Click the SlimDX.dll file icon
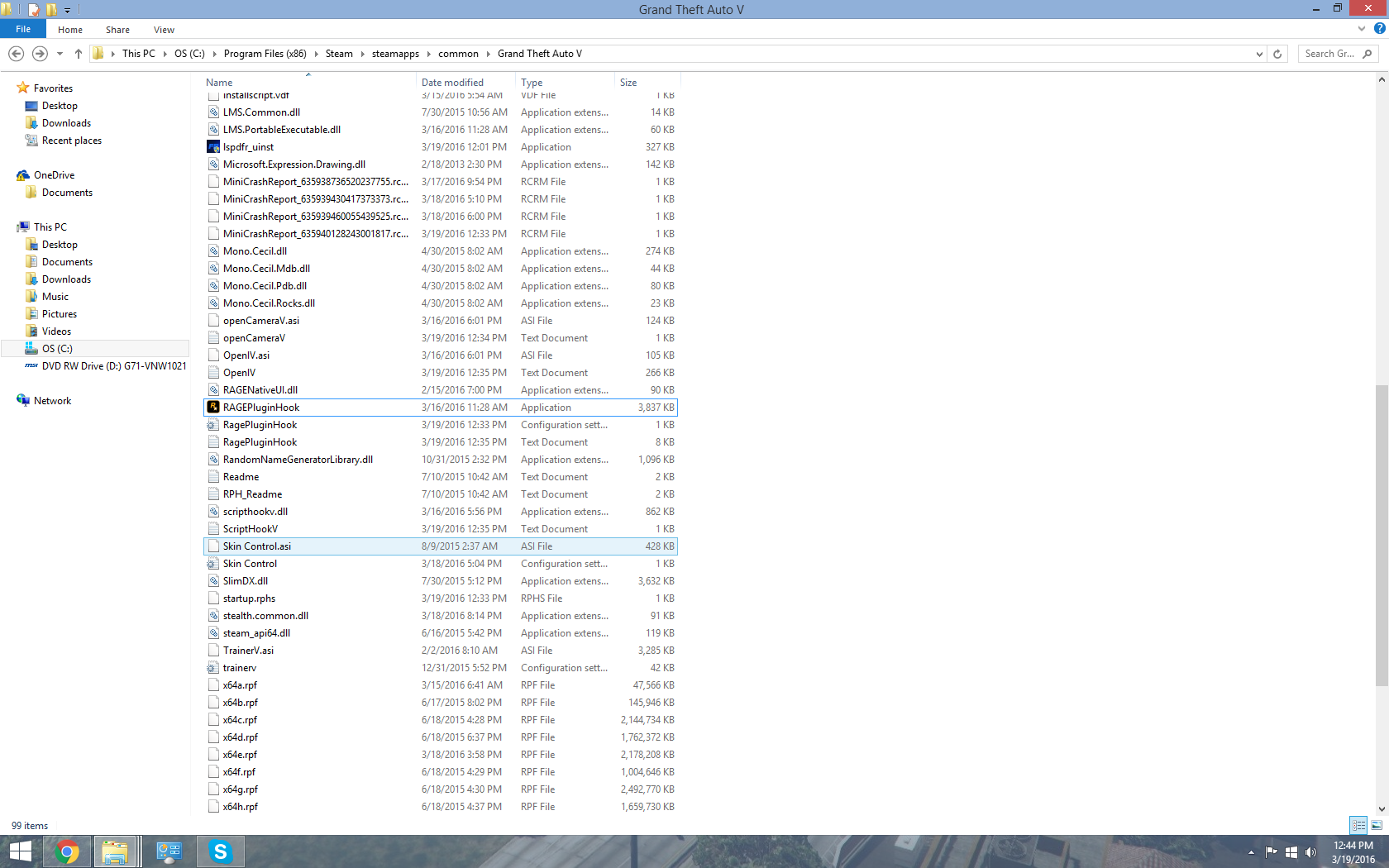 pos(213,581)
